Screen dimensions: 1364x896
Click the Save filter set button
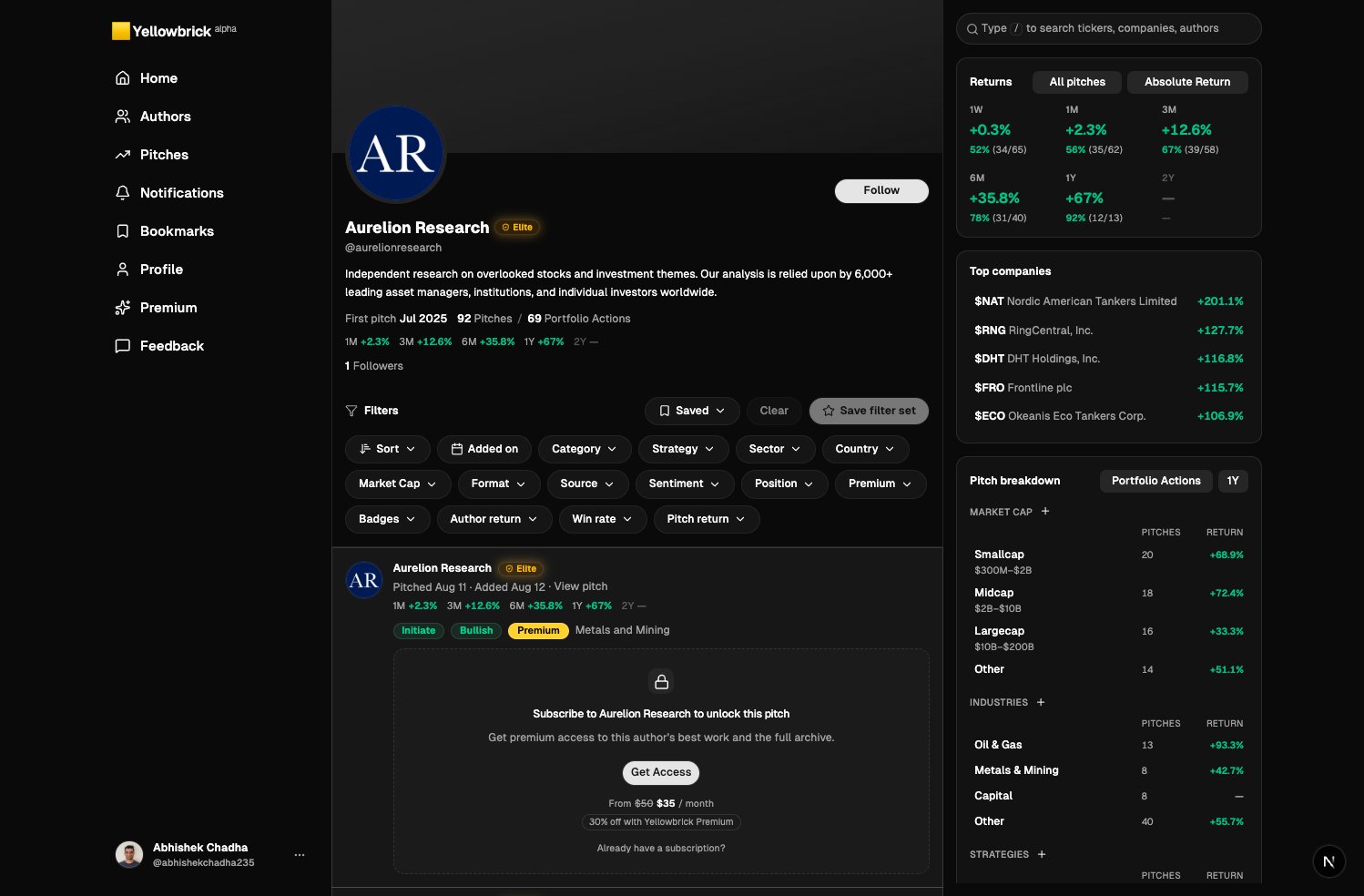[869, 411]
